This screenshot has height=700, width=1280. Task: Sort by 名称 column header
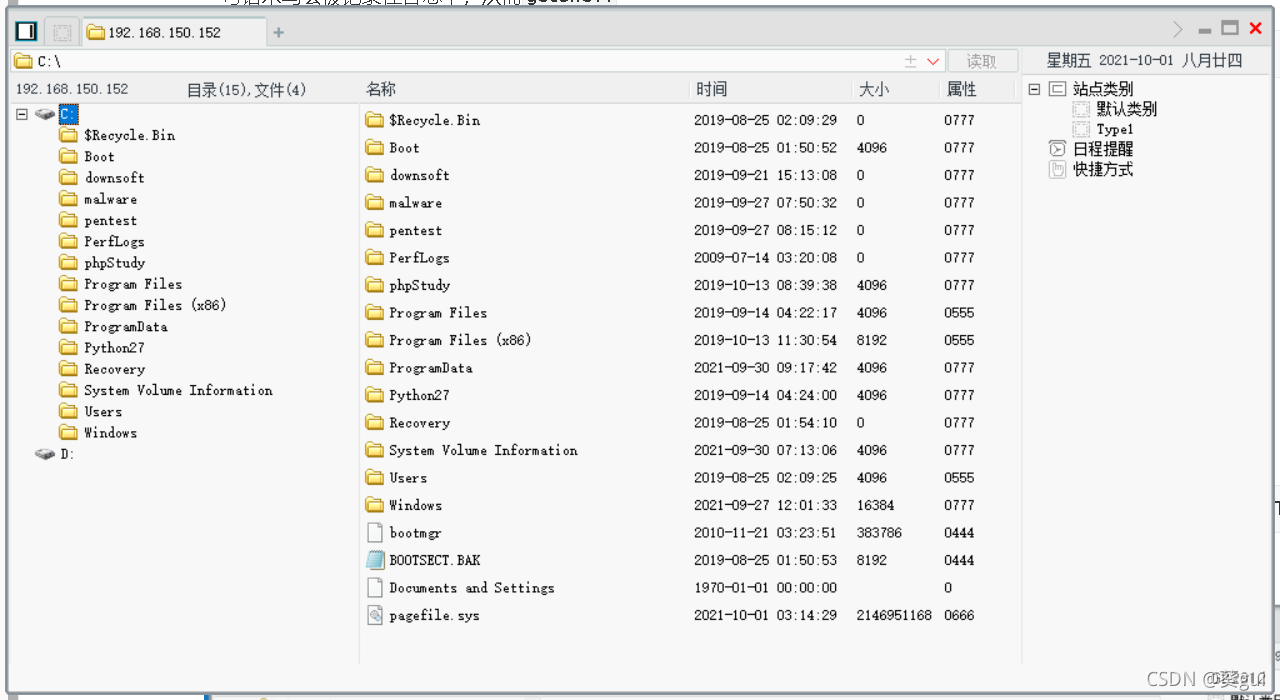pos(381,89)
